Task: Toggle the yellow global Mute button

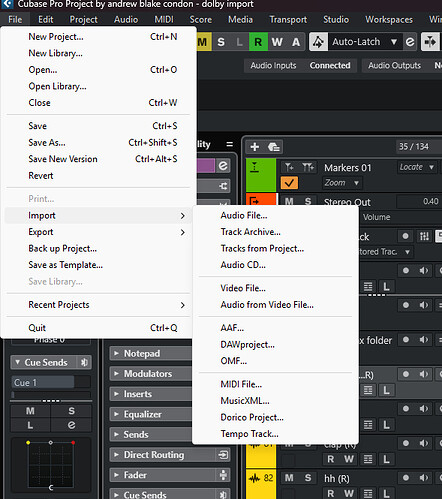Action: (202, 42)
